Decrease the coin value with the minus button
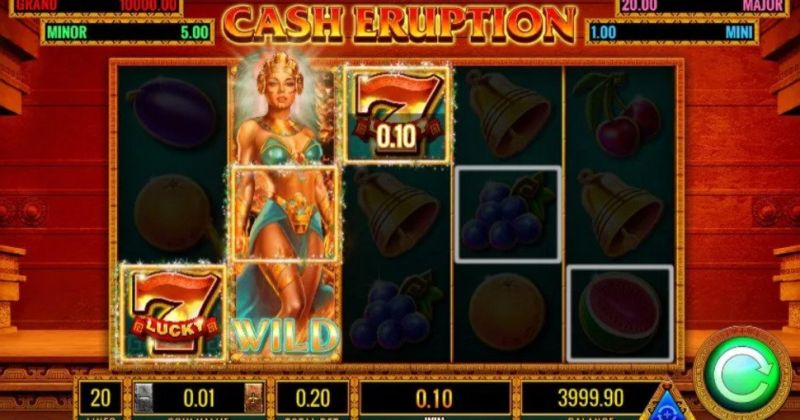This screenshot has width=800, height=420. pyautogui.click(x=143, y=398)
